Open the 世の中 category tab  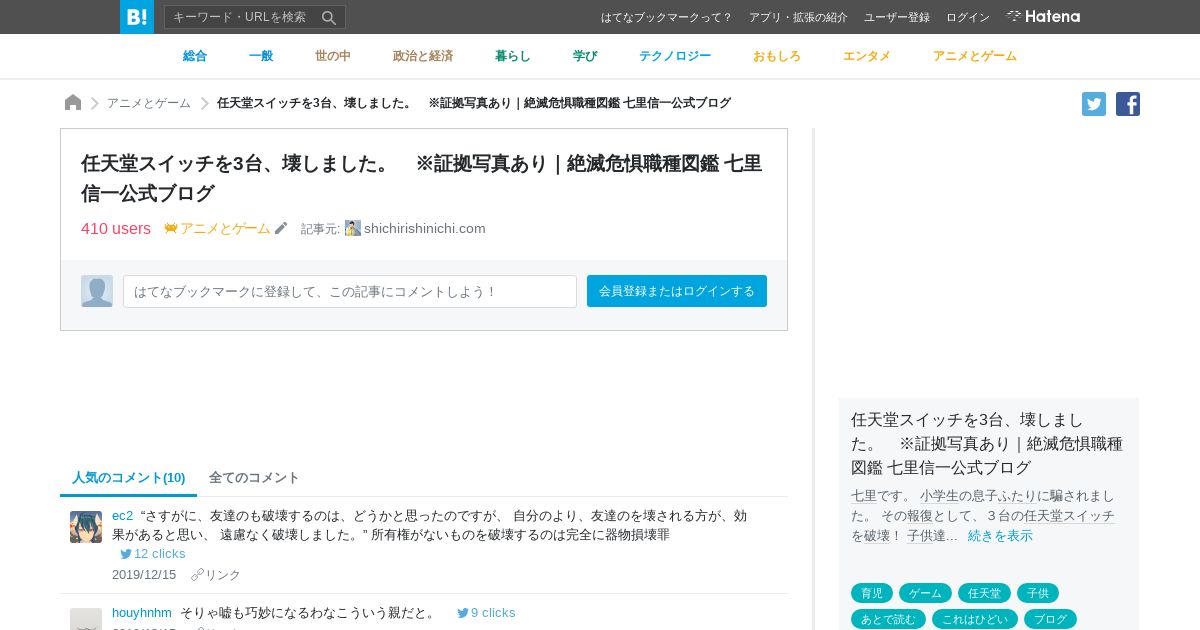point(333,56)
